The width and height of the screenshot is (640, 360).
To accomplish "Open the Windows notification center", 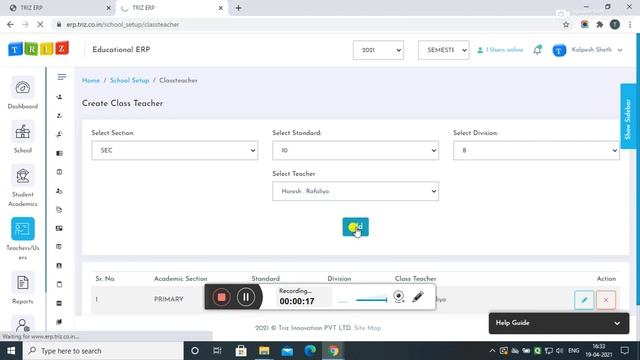I will click(x=624, y=351).
